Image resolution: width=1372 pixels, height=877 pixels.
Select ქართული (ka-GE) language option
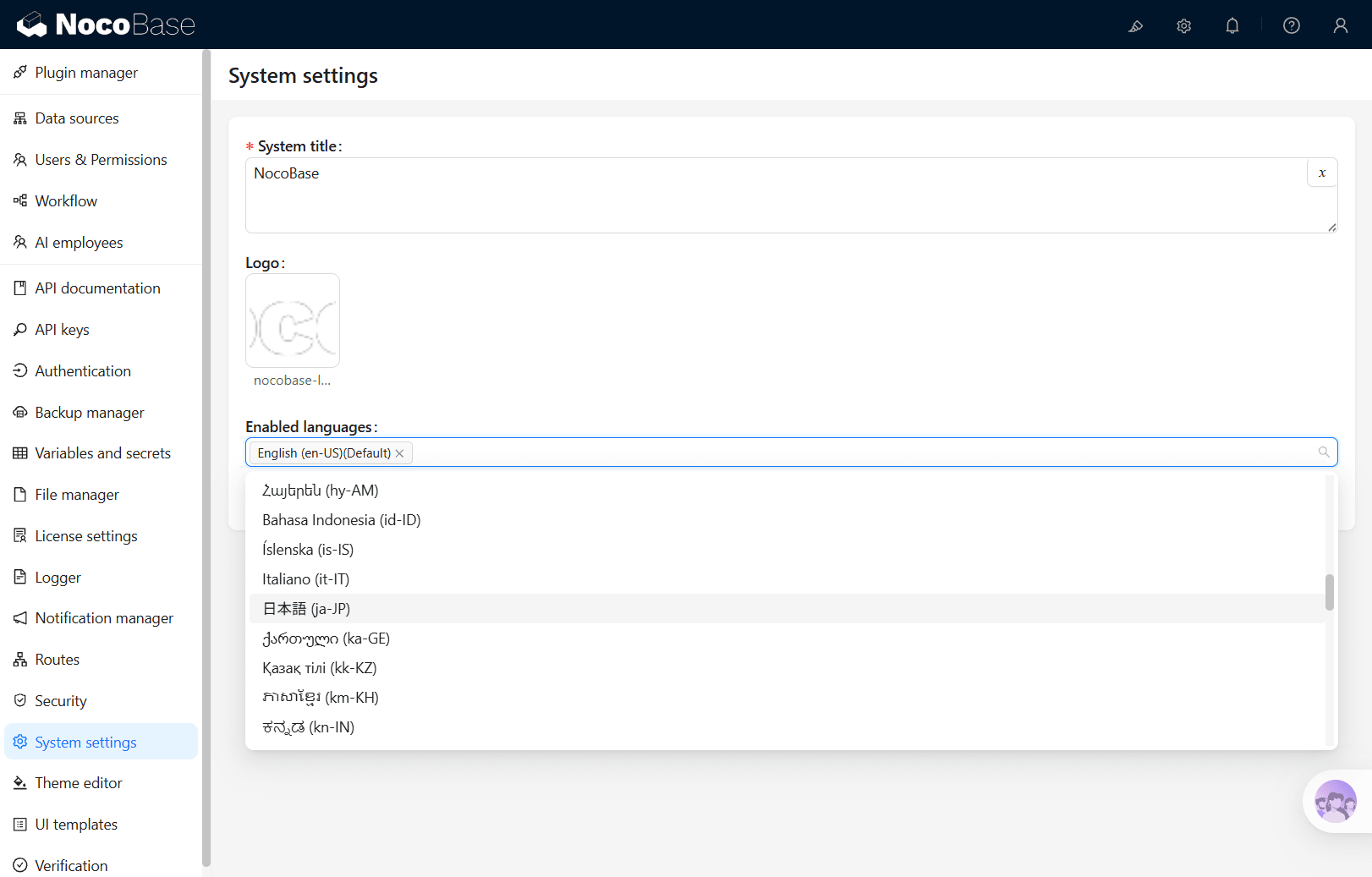pos(787,639)
